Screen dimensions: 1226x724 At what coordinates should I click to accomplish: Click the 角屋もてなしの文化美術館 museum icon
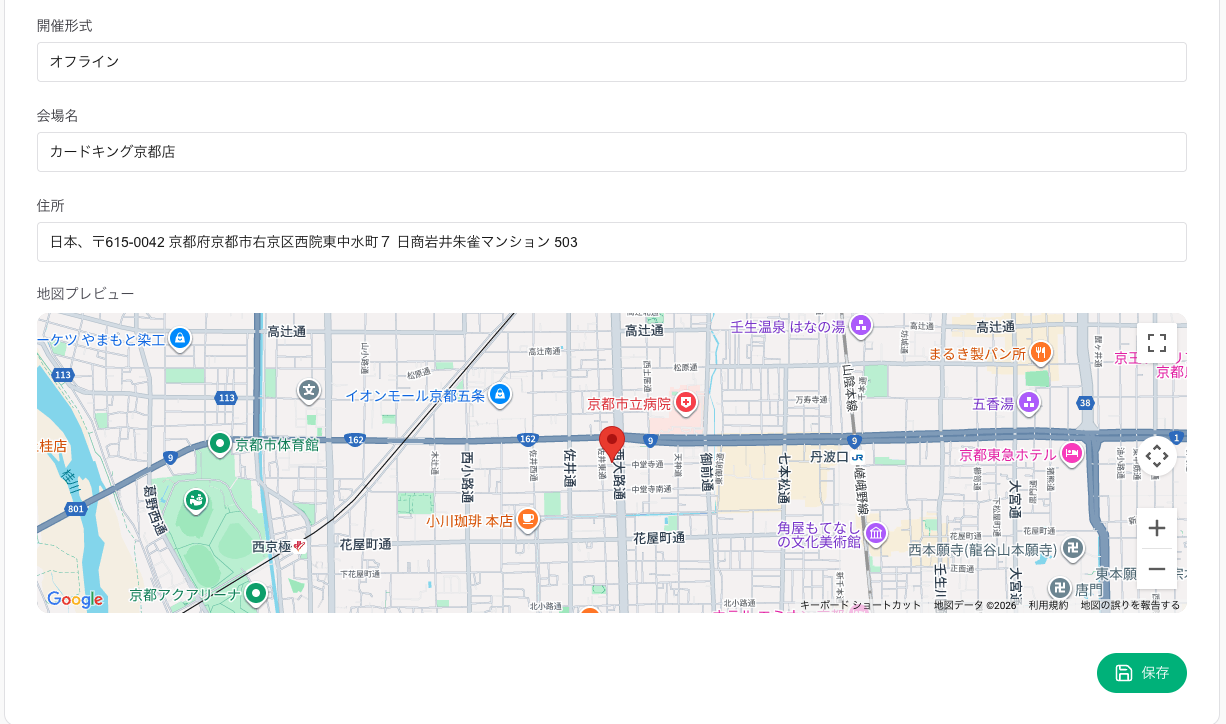(876, 533)
